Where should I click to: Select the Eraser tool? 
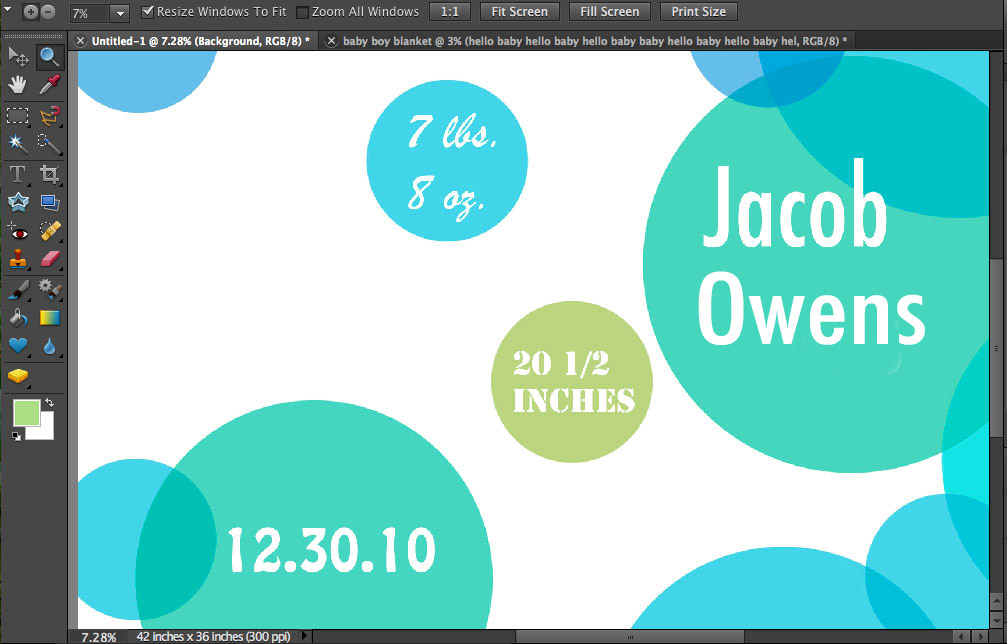tap(49, 259)
